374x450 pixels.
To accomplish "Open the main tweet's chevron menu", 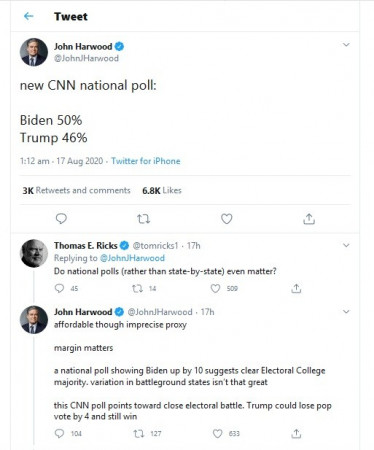I will (346, 45).
